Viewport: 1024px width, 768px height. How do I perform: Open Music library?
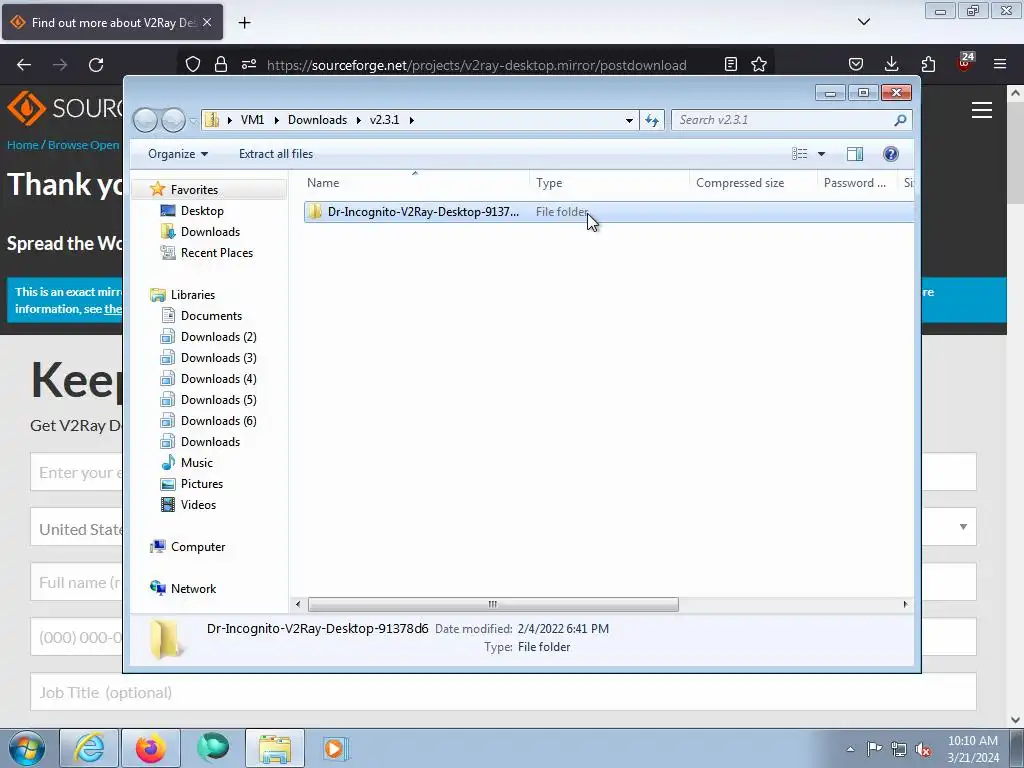pyautogui.click(x=197, y=462)
